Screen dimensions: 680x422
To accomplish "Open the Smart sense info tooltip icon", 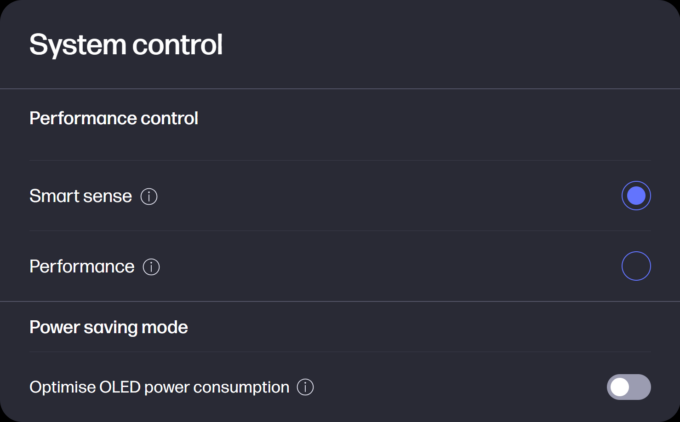I will [x=149, y=196].
